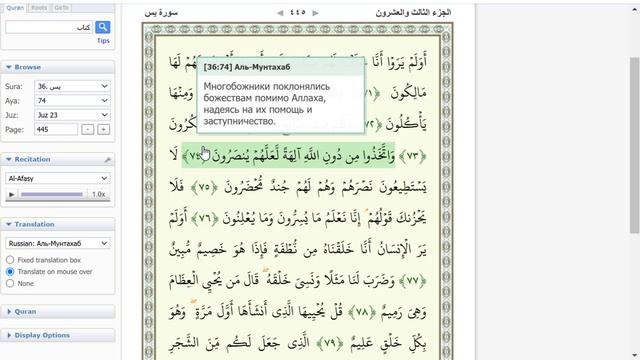Click the verse 75 number marker
The height and width of the screenshot is (360, 640).
204,187
